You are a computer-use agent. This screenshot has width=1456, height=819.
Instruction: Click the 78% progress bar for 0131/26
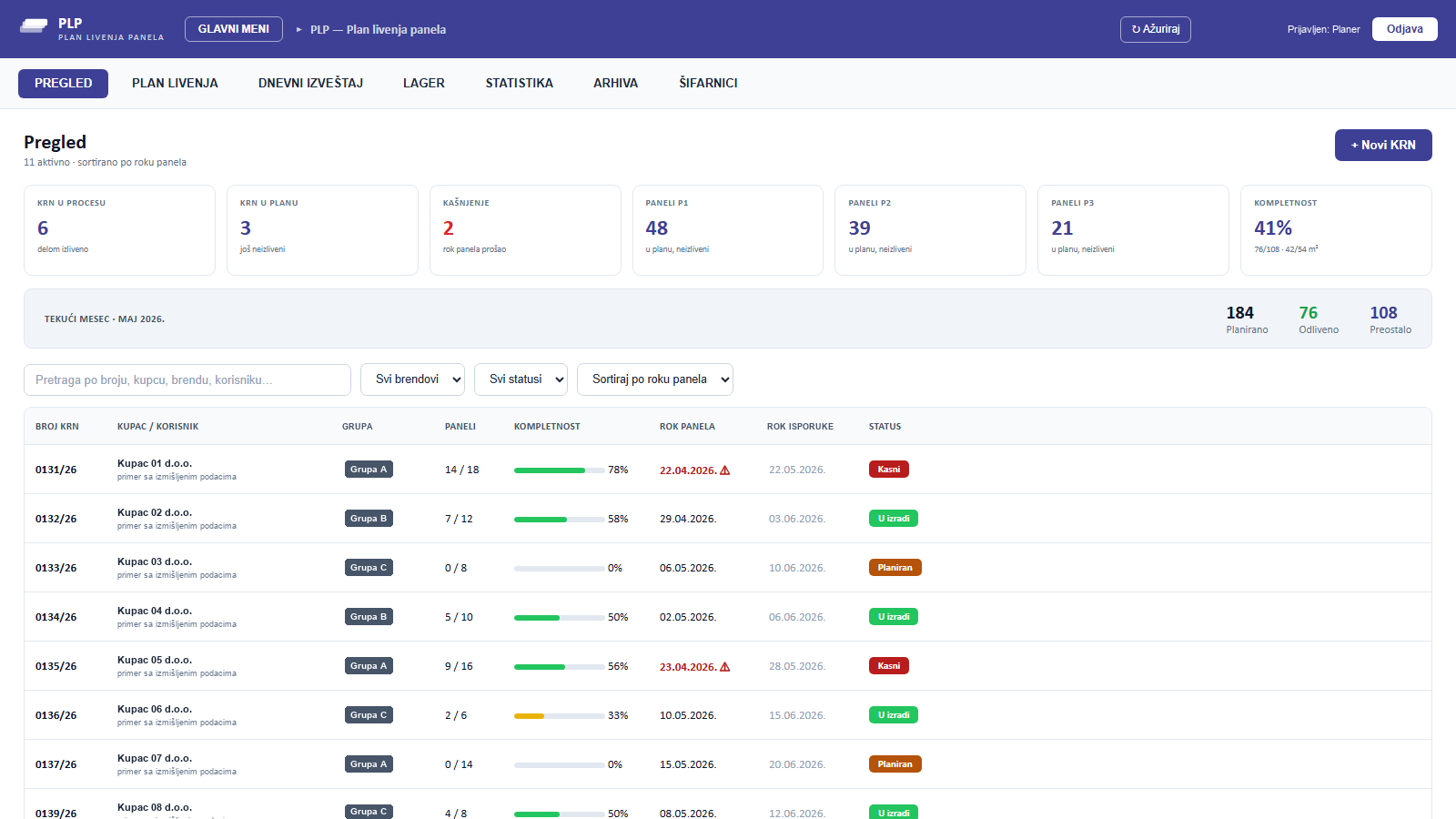coord(559,470)
